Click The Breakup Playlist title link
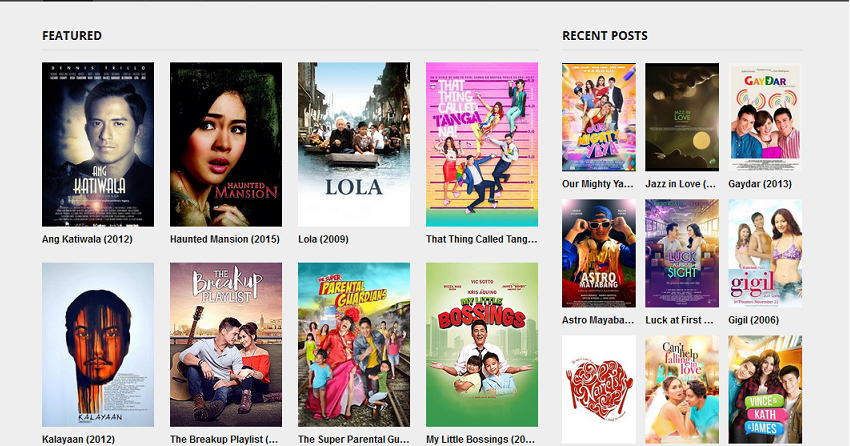The image size is (850, 446). tap(224, 439)
